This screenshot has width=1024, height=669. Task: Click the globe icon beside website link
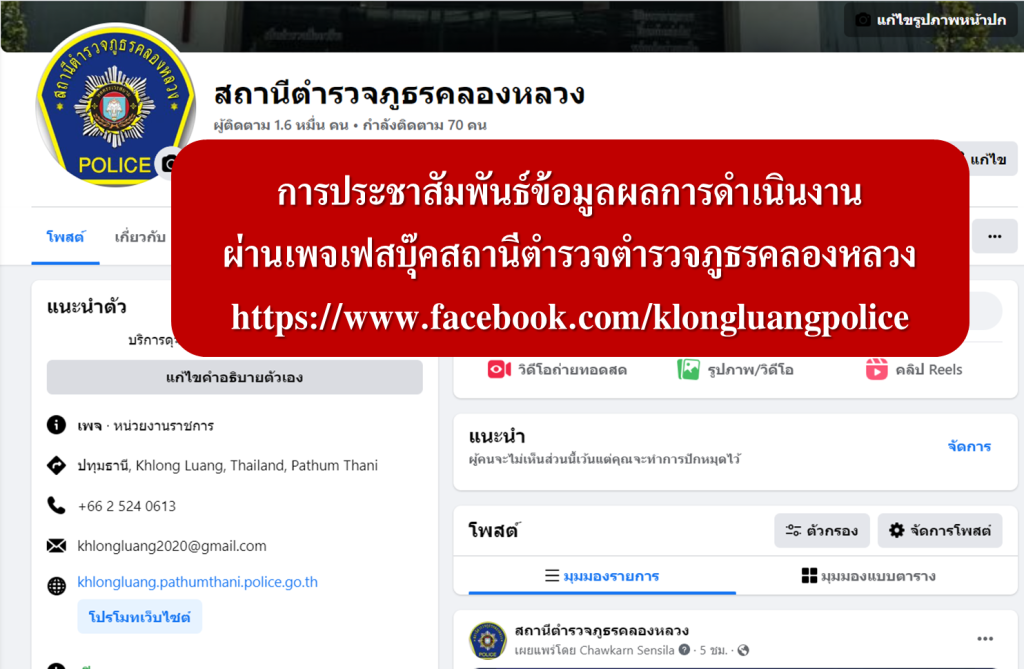57,586
